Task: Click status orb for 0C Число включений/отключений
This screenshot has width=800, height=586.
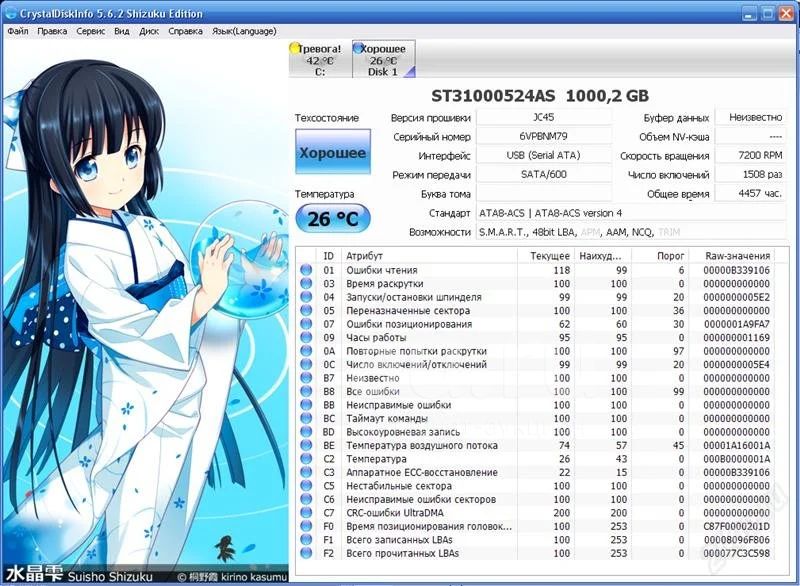Action: [306, 365]
